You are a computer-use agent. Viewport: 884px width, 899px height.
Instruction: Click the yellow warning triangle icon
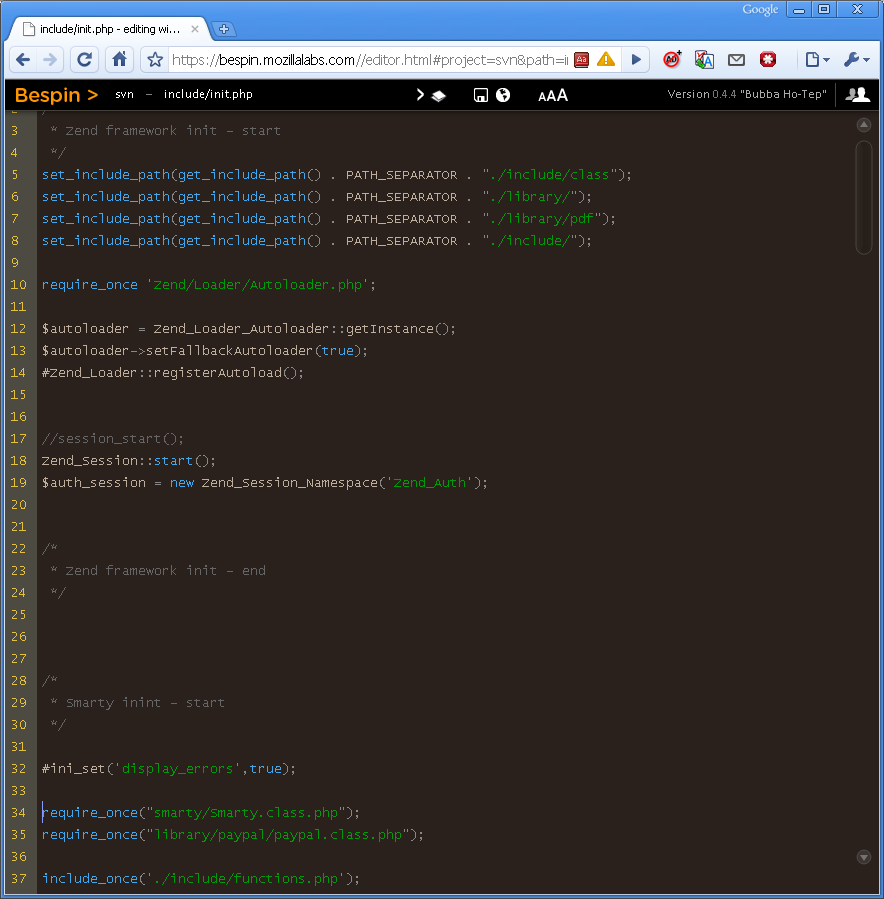606,60
